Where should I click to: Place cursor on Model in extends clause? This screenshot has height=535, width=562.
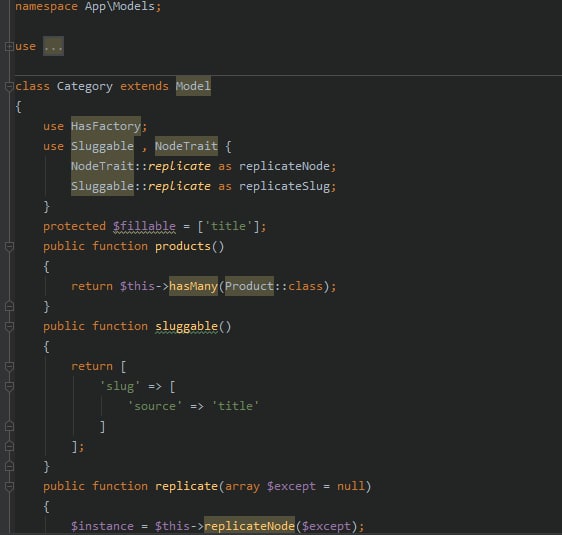pyautogui.click(x=193, y=86)
